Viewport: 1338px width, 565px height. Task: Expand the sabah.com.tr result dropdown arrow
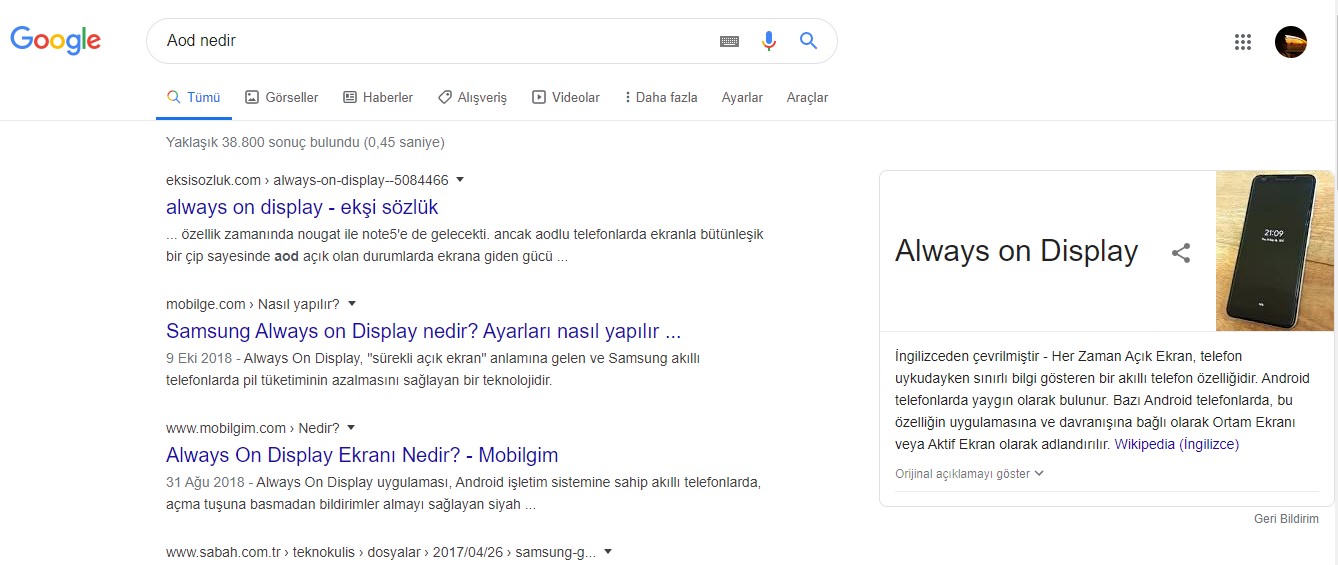click(x=608, y=551)
